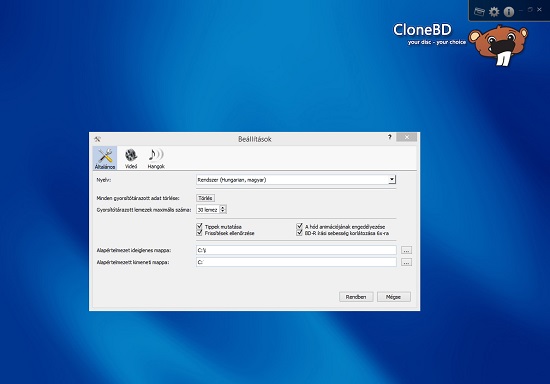Click the info icon in CloneBD top bar
550x384 pixels.
pyautogui.click(x=509, y=12)
